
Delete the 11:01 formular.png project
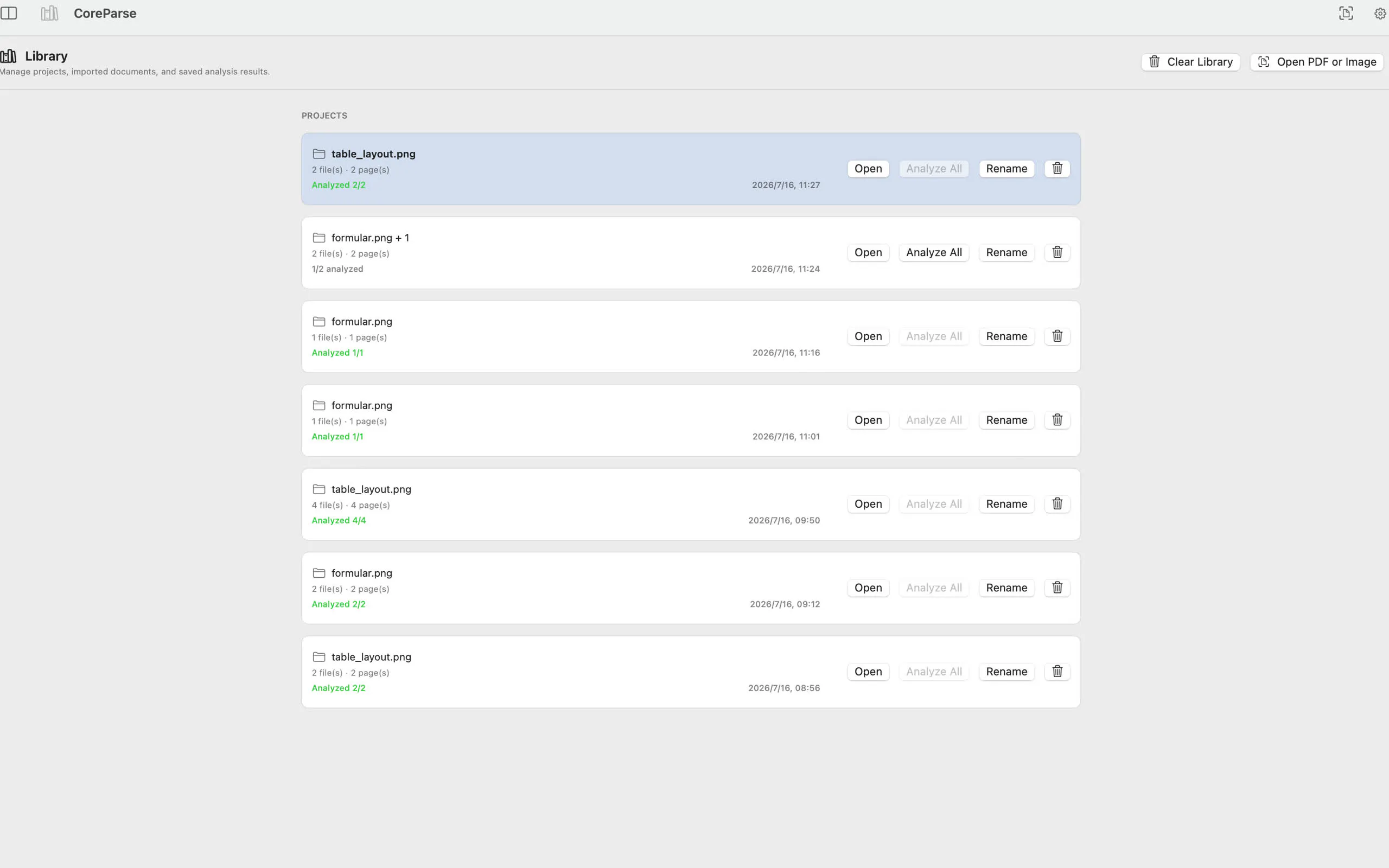[x=1057, y=420]
